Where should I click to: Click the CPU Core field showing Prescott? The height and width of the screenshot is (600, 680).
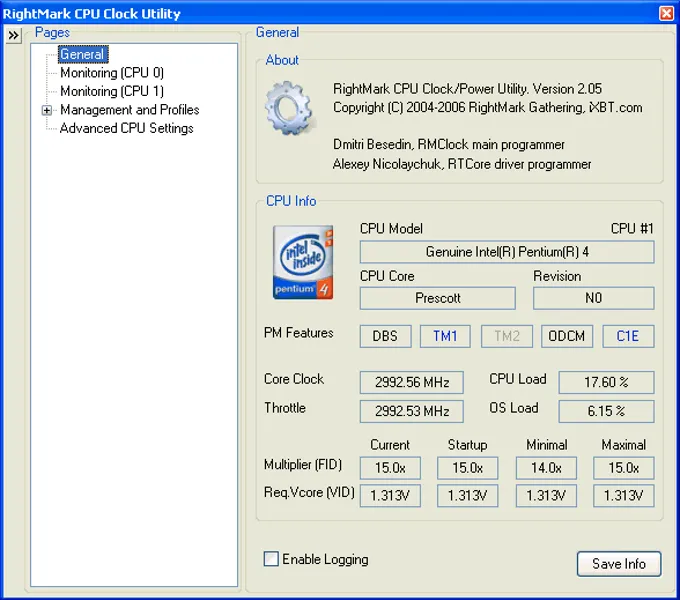(438, 298)
